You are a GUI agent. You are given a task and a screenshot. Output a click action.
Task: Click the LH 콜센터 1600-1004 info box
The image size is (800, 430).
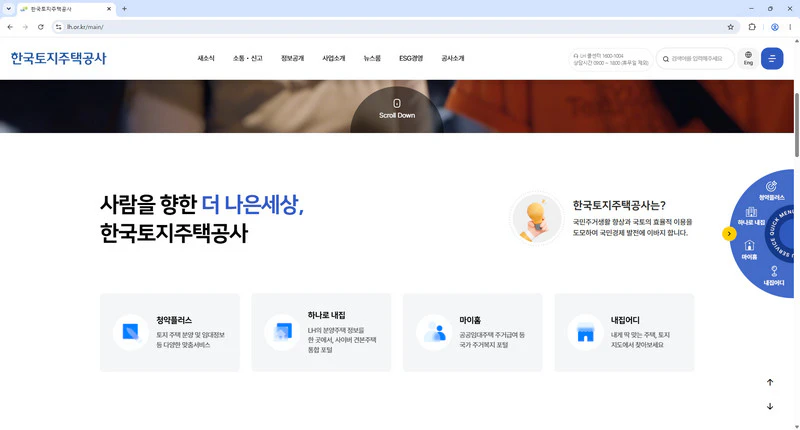pyautogui.click(x=611, y=59)
